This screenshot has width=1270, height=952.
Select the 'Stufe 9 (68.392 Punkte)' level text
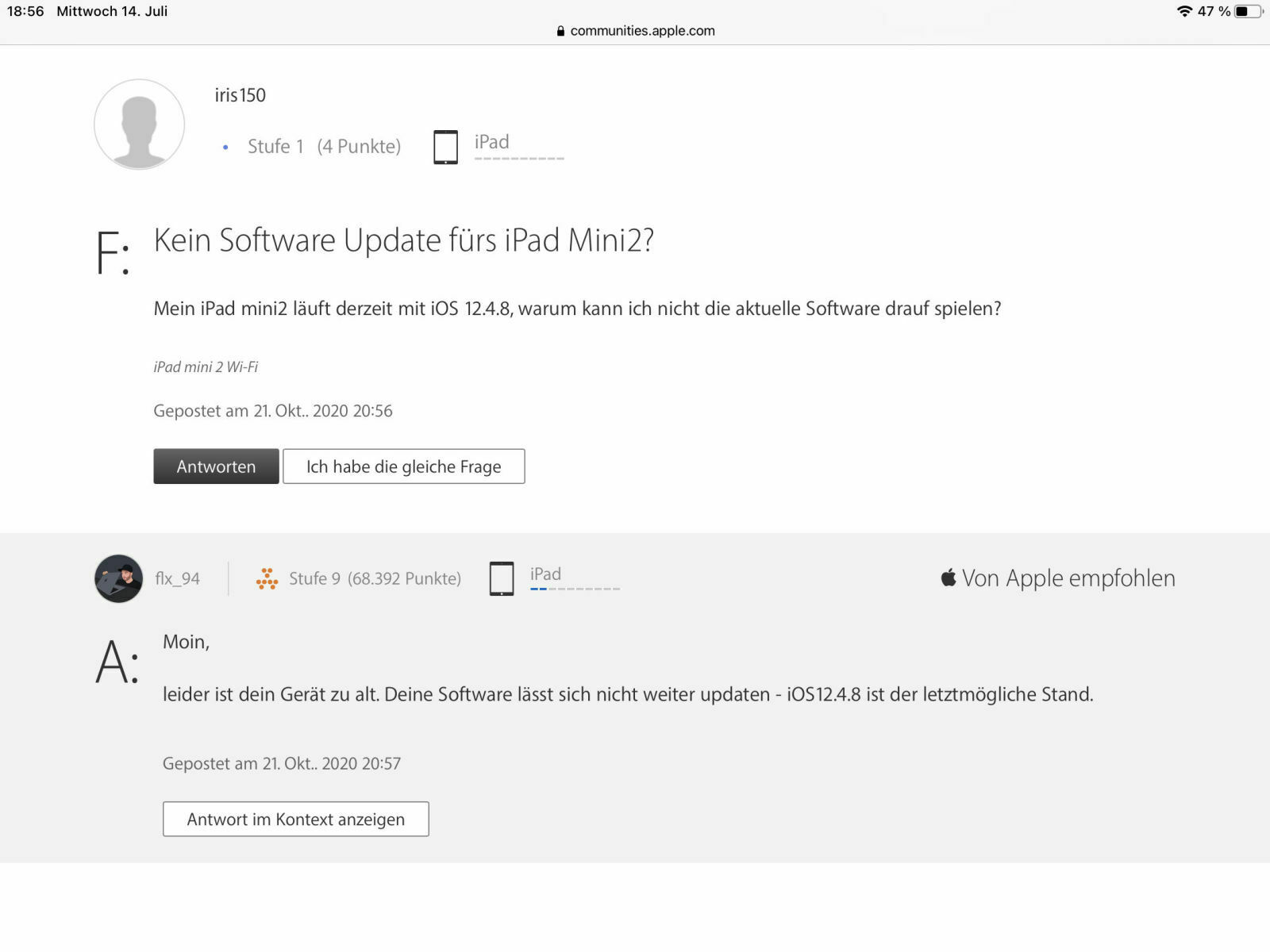[x=375, y=578]
